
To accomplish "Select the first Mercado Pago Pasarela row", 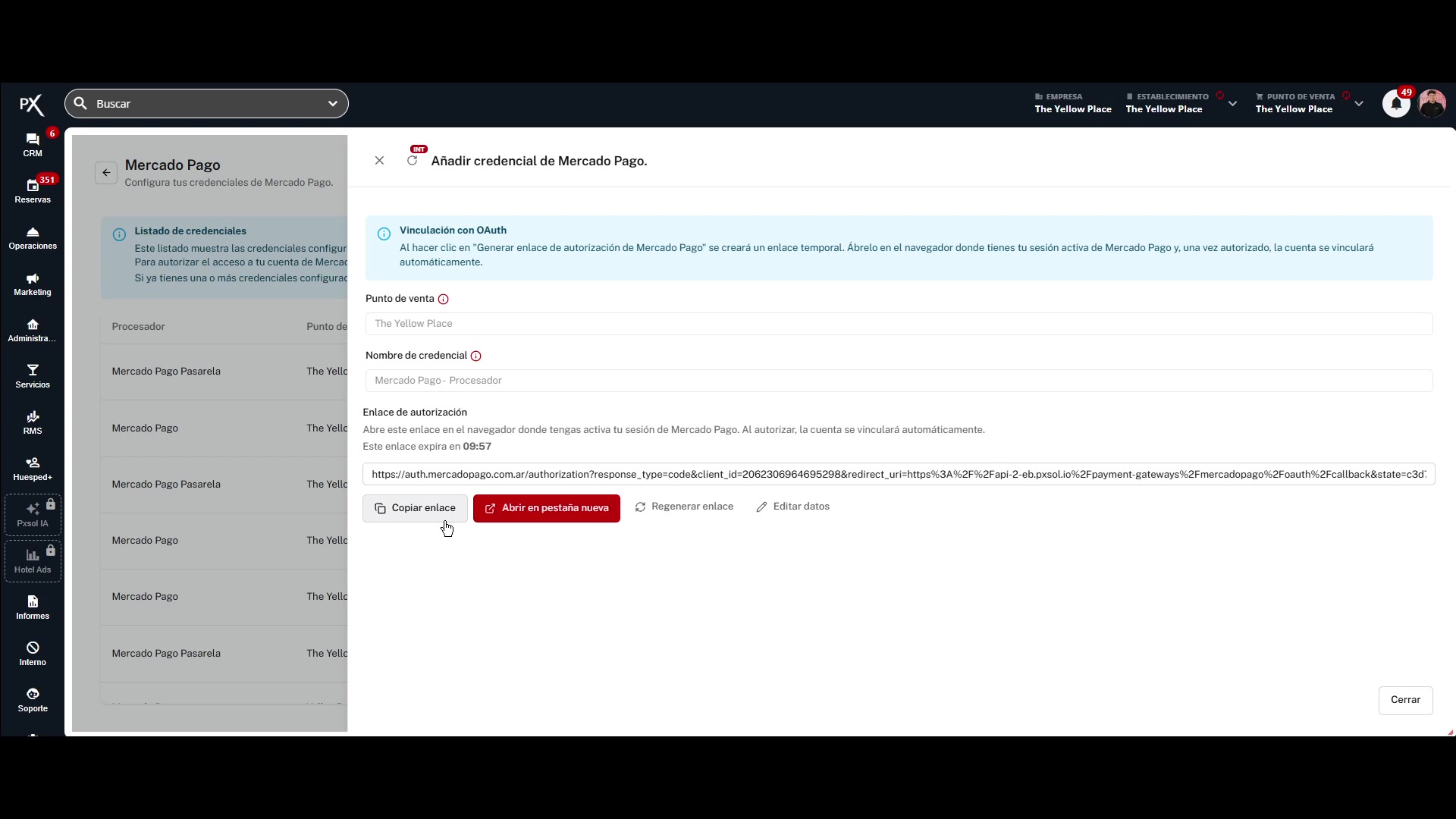I will pos(224,372).
